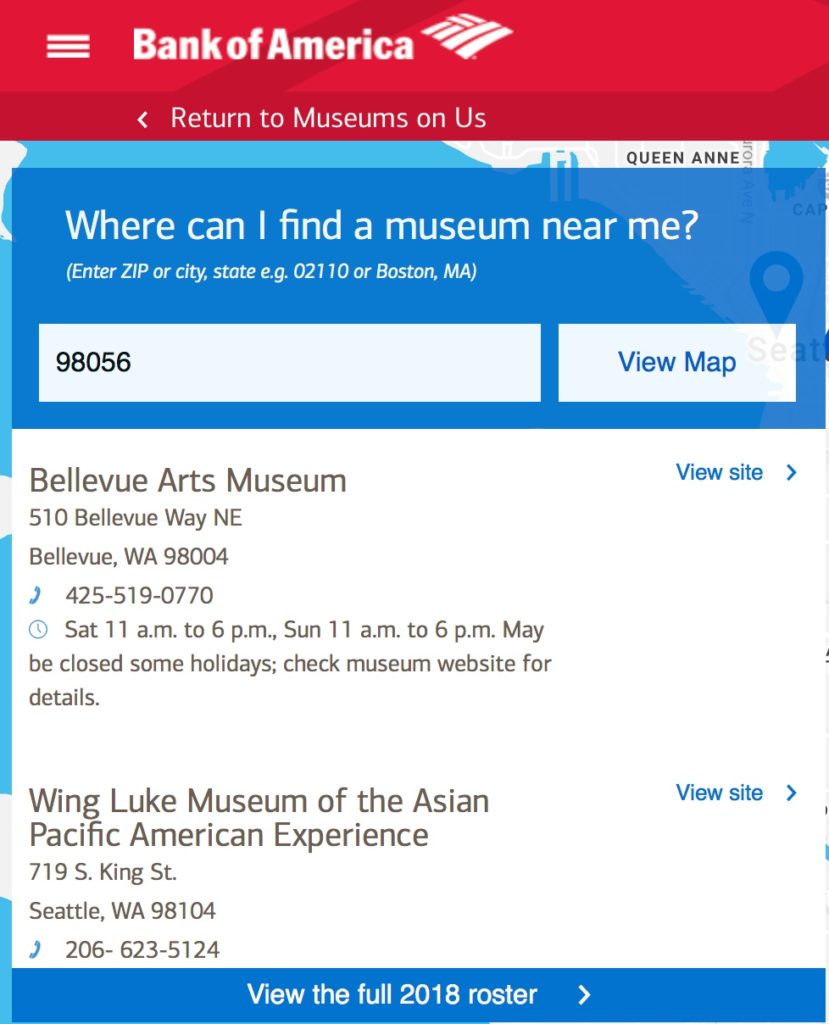This screenshot has width=829, height=1024.
Task: Select the Bellevue Arts Museum title
Action: 187,481
